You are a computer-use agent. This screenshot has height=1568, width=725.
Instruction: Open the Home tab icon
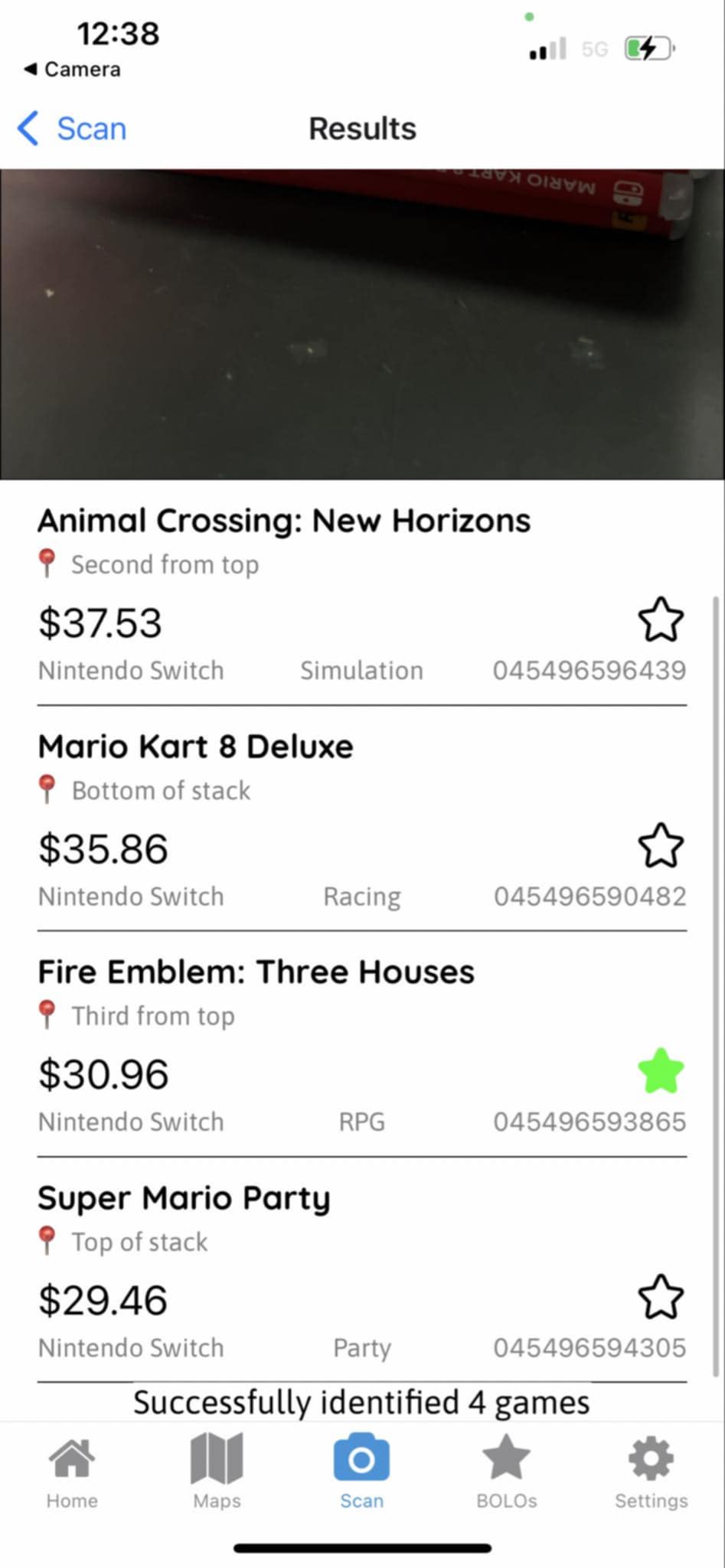click(x=72, y=1458)
